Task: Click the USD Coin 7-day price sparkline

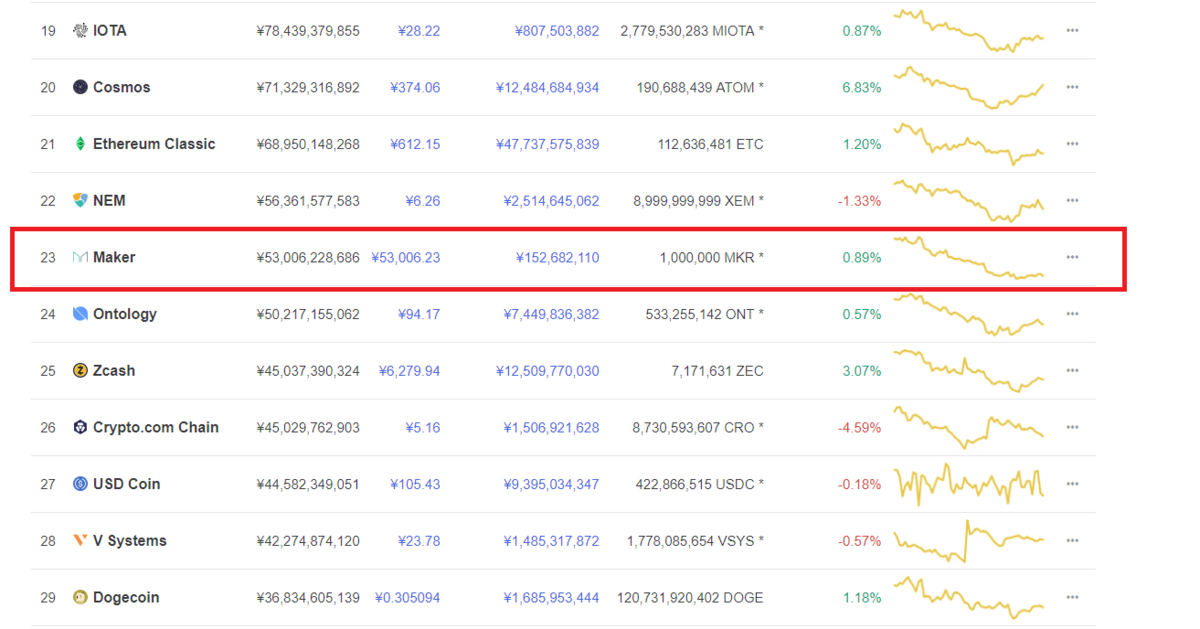Action: click(x=969, y=484)
